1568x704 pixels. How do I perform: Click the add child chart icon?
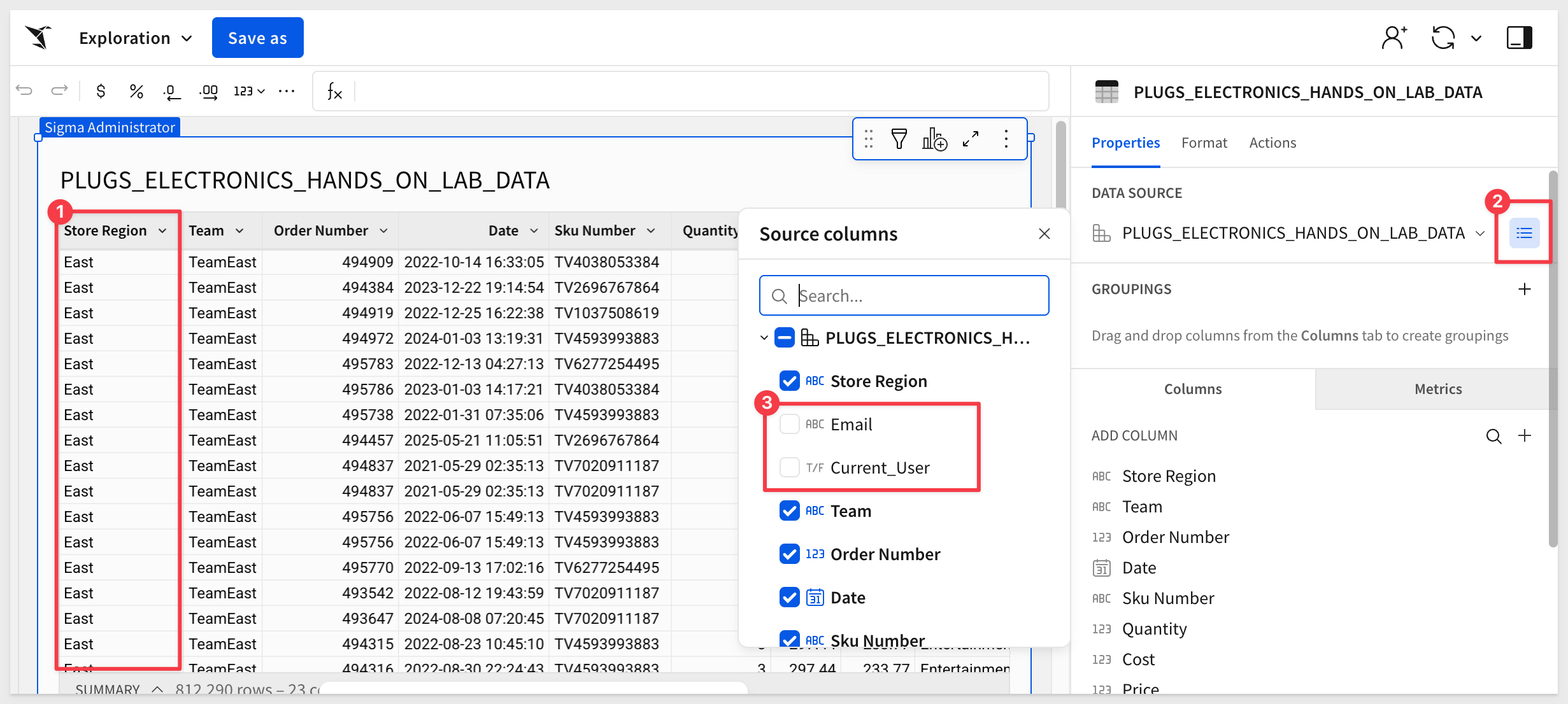tap(934, 139)
